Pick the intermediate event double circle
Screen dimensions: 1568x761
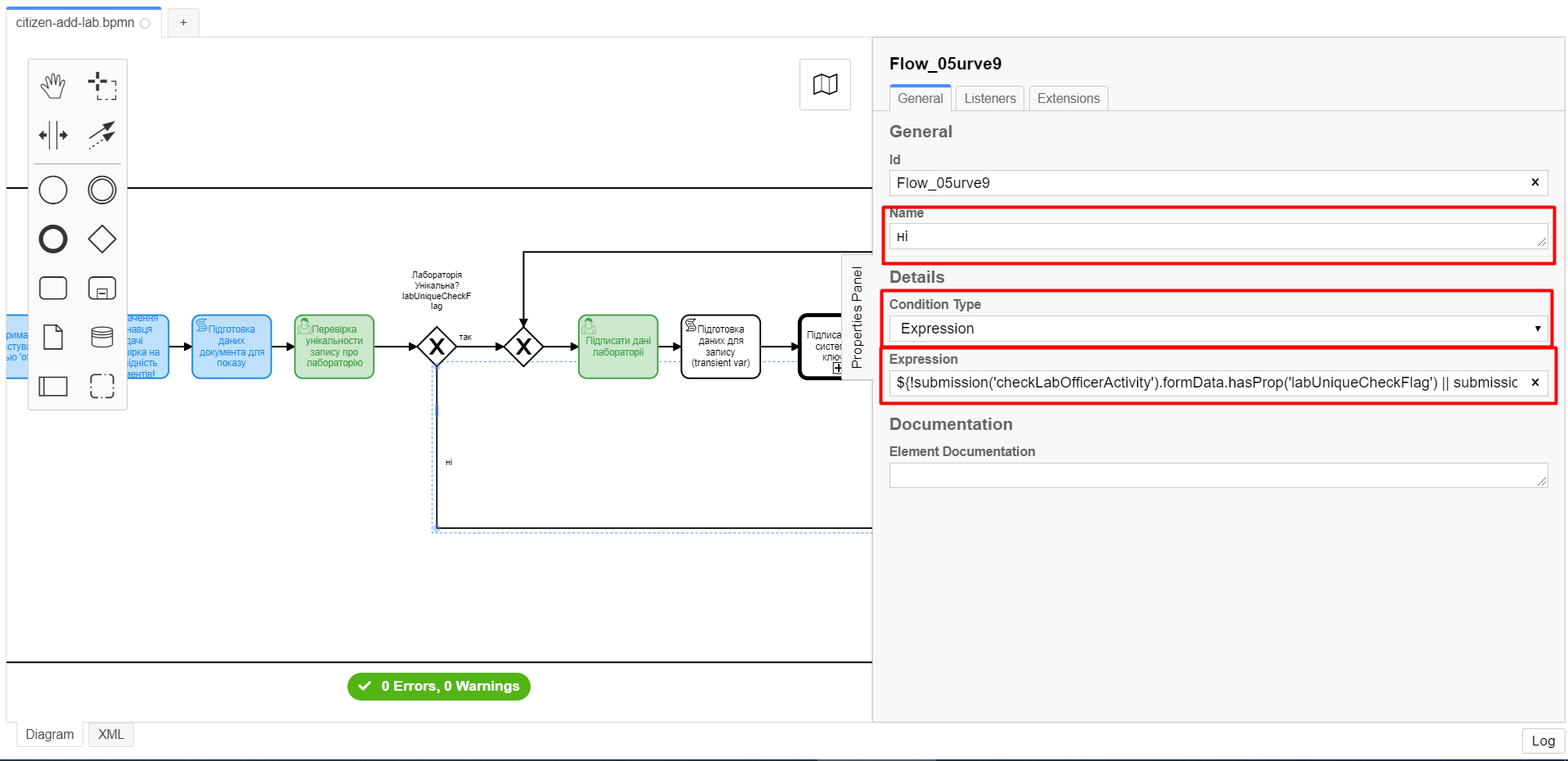coord(102,190)
